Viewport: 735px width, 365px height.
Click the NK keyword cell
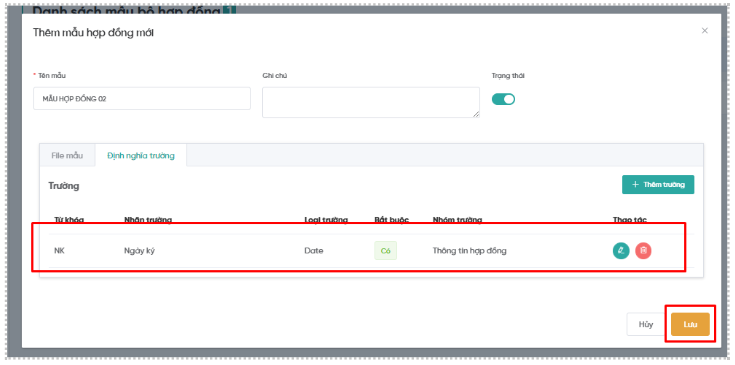click(x=59, y=251)
